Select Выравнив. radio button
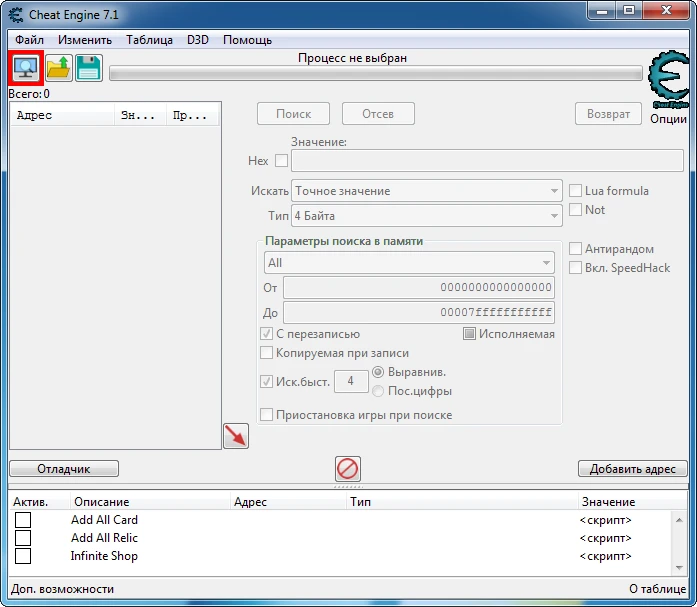Image resolution: width=697 pixels, height=607 pixels. click(x=378, y=372)
